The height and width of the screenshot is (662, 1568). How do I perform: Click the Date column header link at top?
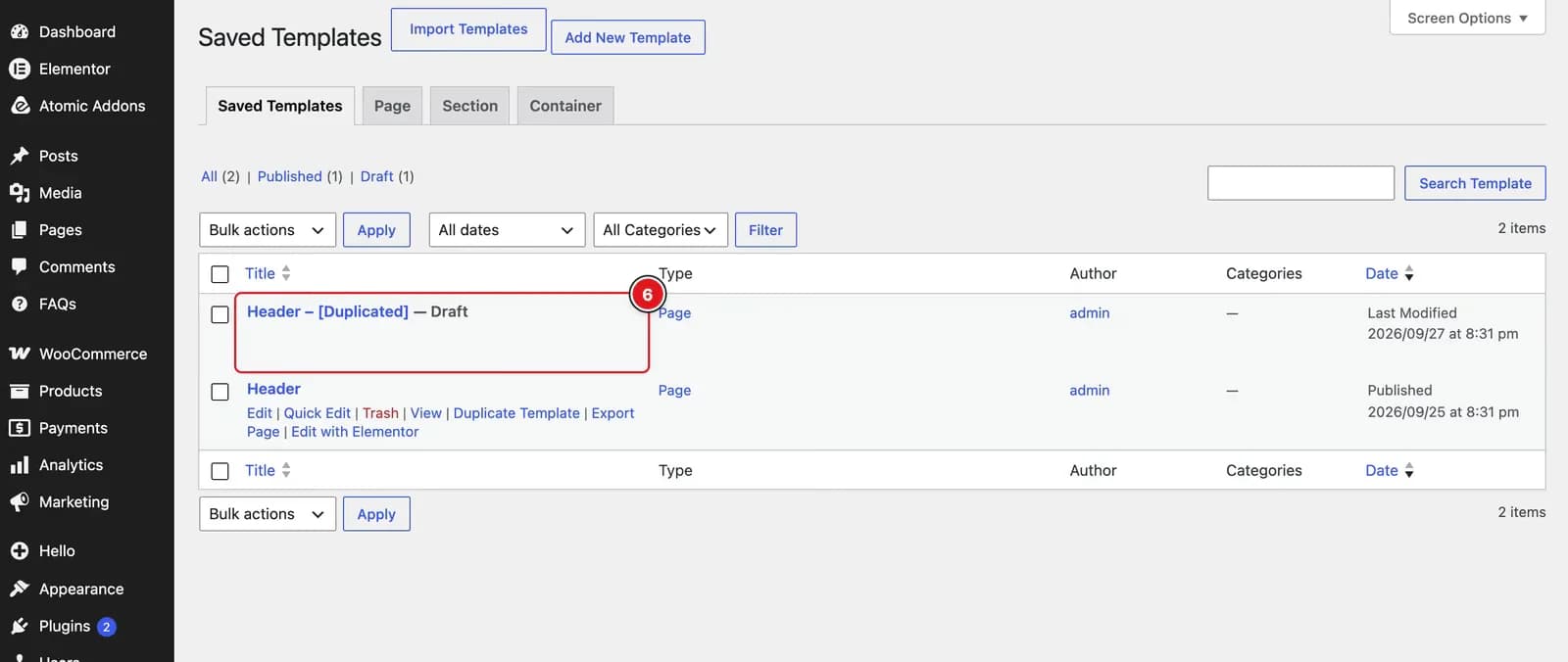(x=1382, y=273)
